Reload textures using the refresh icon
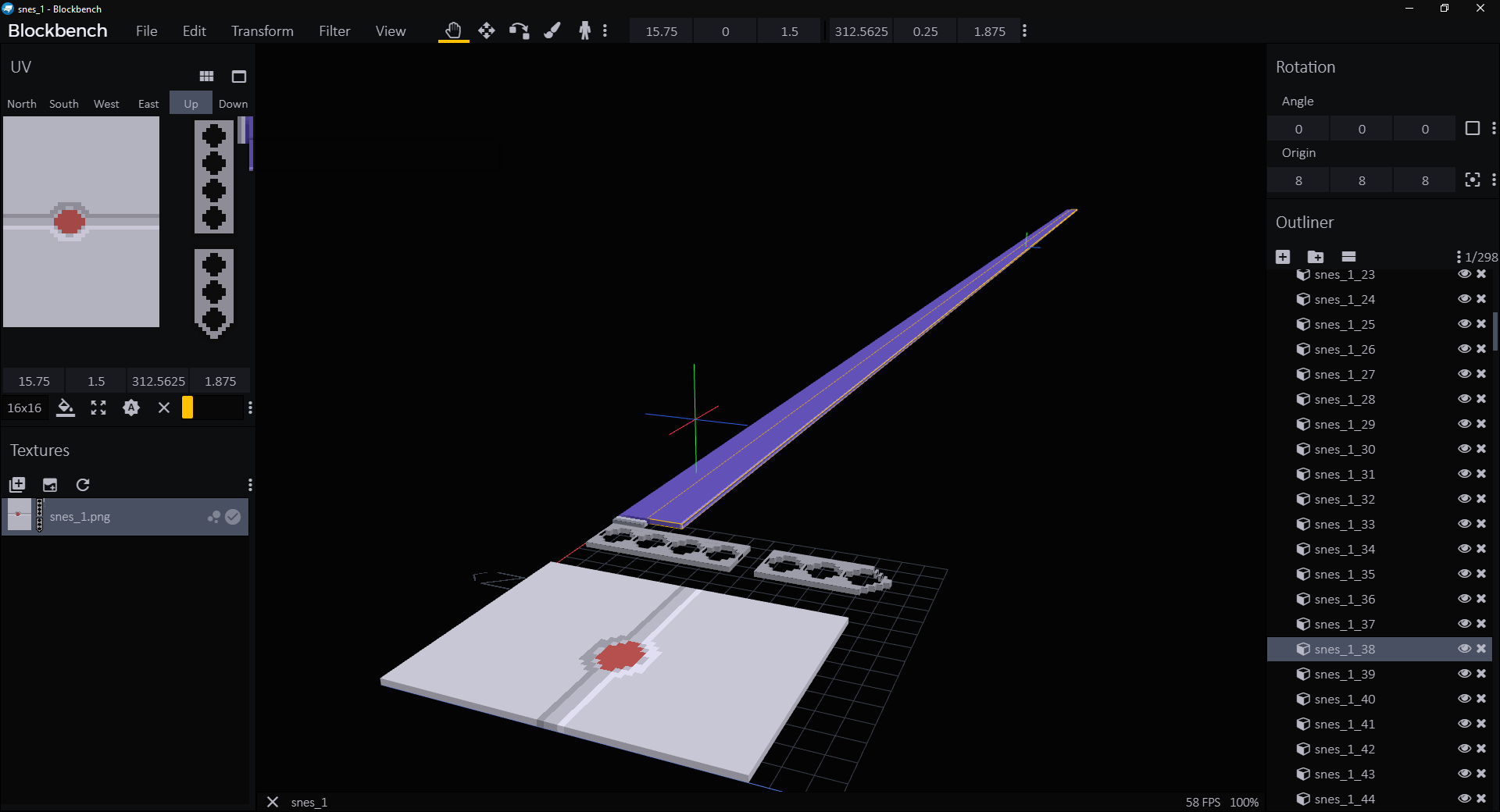Image resolution: width=1500 pixels, height=812 pixels. [x=83, y=485]
